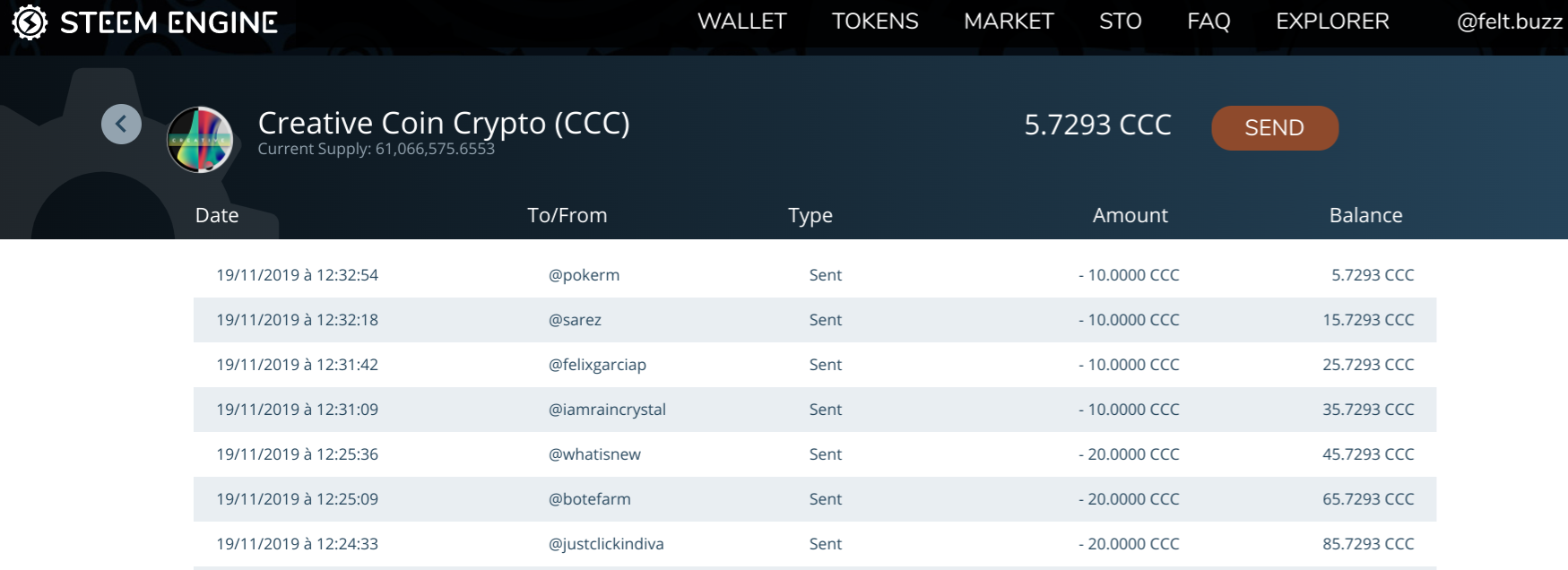
Task: Click the STEEM ENGINE brand title
Action: (169, 22)
